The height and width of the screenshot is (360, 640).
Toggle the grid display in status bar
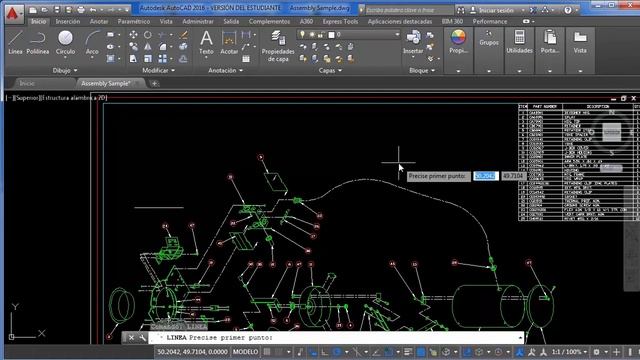pyautogui.click(x=267, y=352)
